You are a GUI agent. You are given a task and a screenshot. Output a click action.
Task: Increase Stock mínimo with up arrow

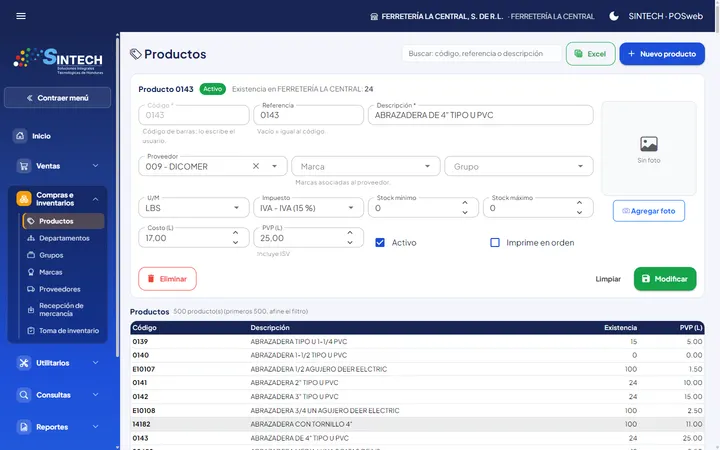(465, 203)
